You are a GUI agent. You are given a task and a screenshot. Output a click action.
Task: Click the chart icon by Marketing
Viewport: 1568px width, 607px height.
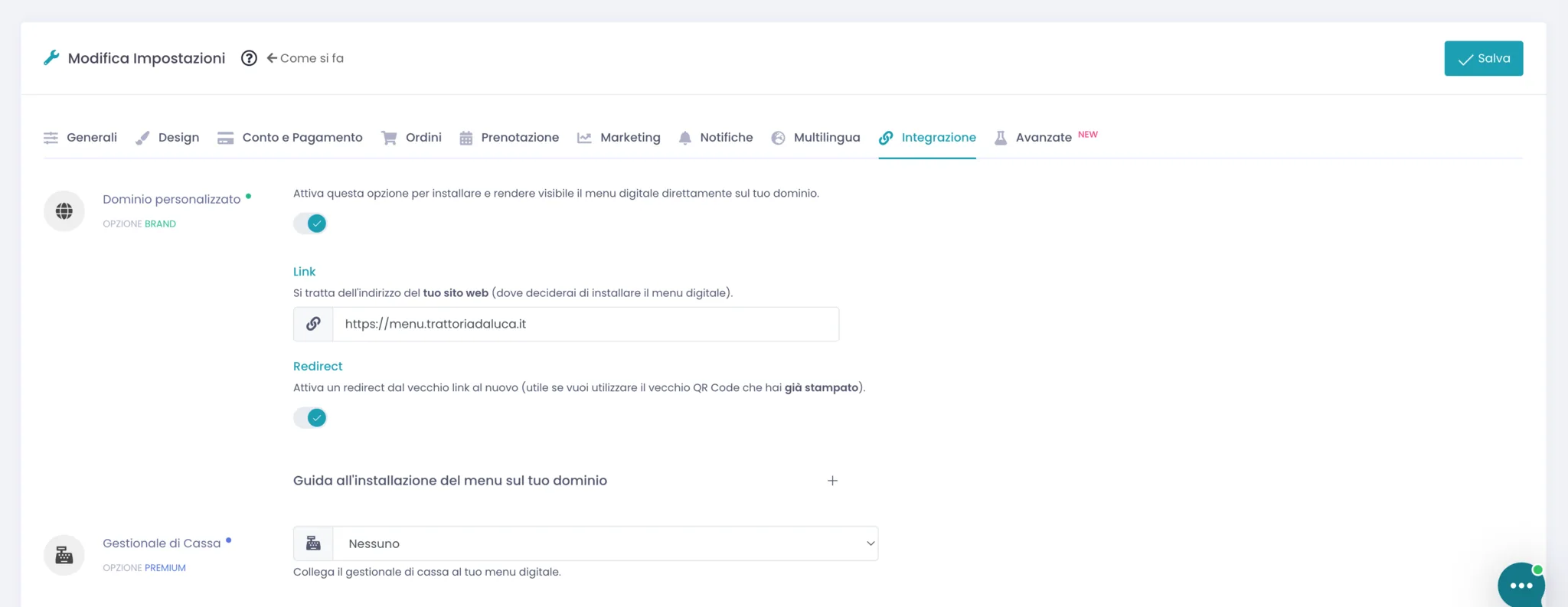click(x=584, y=138)
